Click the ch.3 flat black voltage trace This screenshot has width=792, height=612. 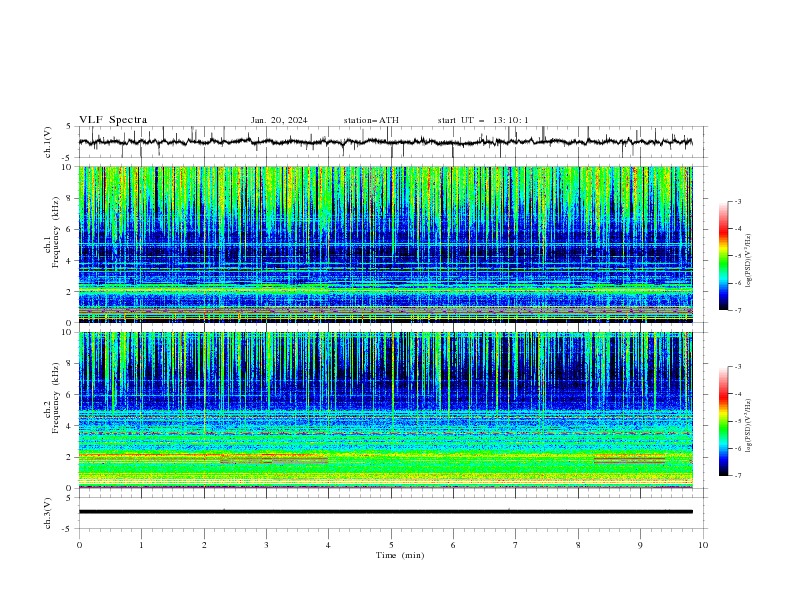[385, 512]
